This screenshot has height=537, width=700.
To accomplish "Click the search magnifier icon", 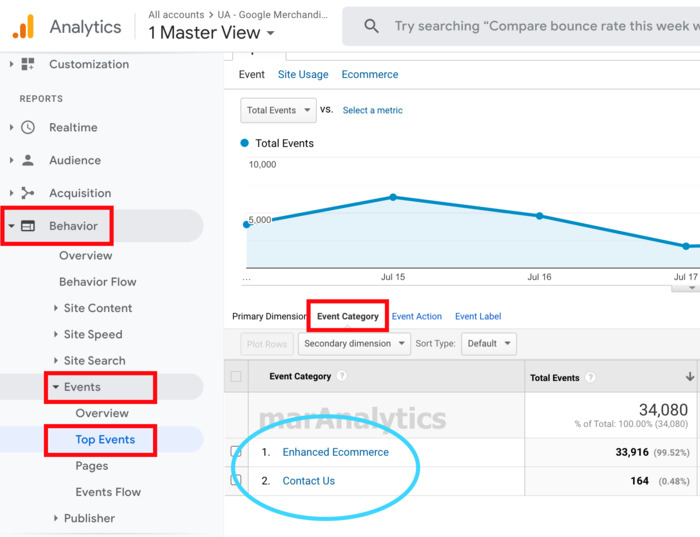I will pos(371,26).
